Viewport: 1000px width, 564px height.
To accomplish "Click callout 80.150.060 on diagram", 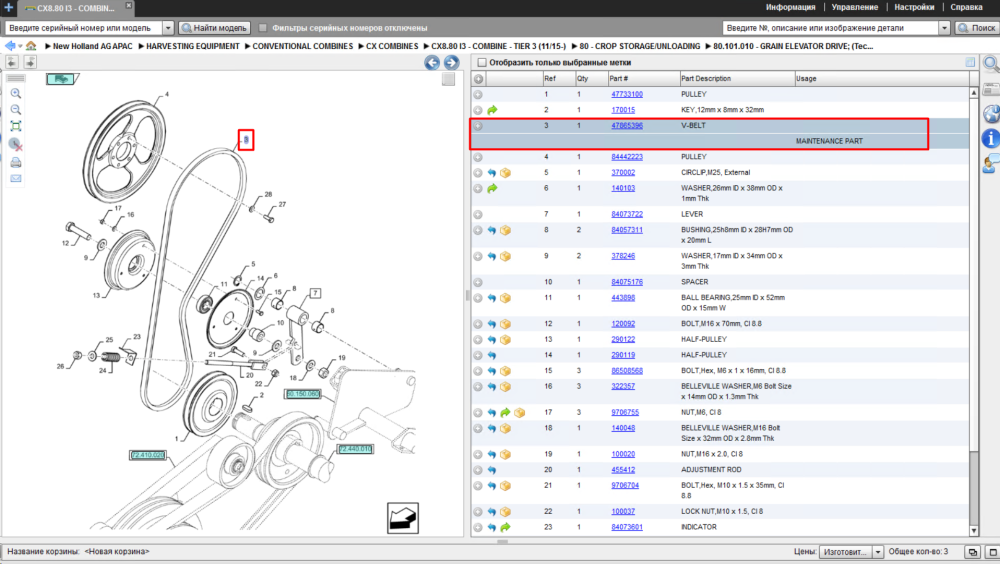I will pyautogui.click(x=303, y=394).
